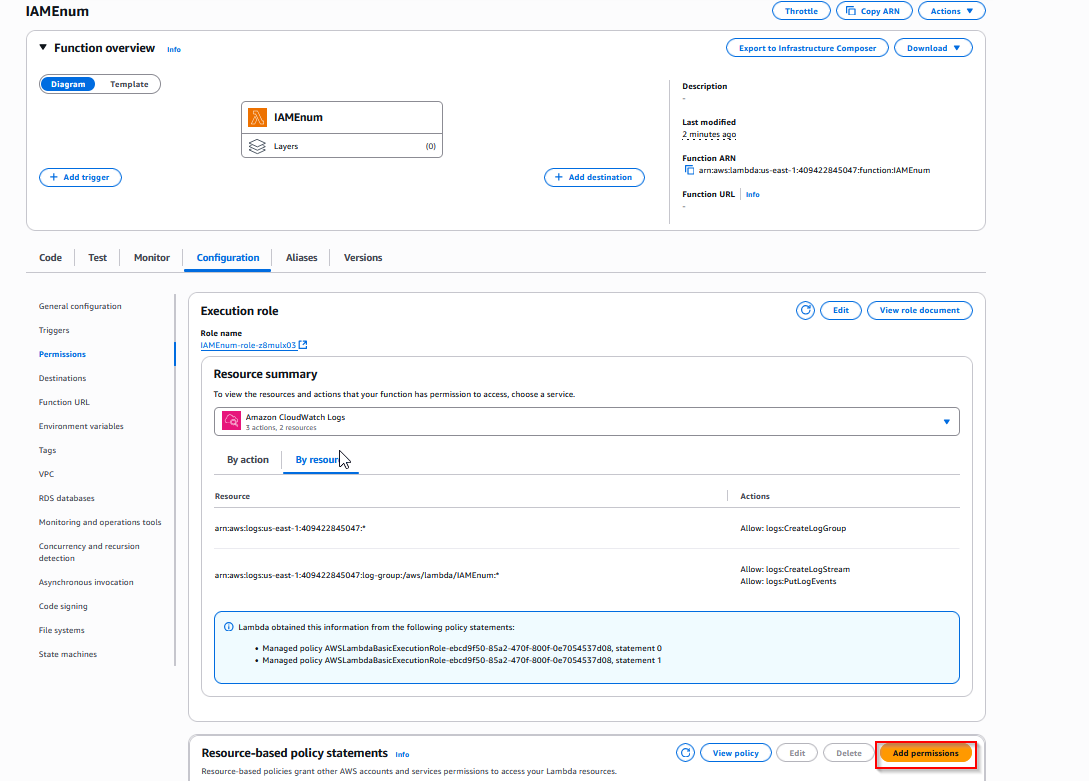Edit the execution role

(841, 310)
